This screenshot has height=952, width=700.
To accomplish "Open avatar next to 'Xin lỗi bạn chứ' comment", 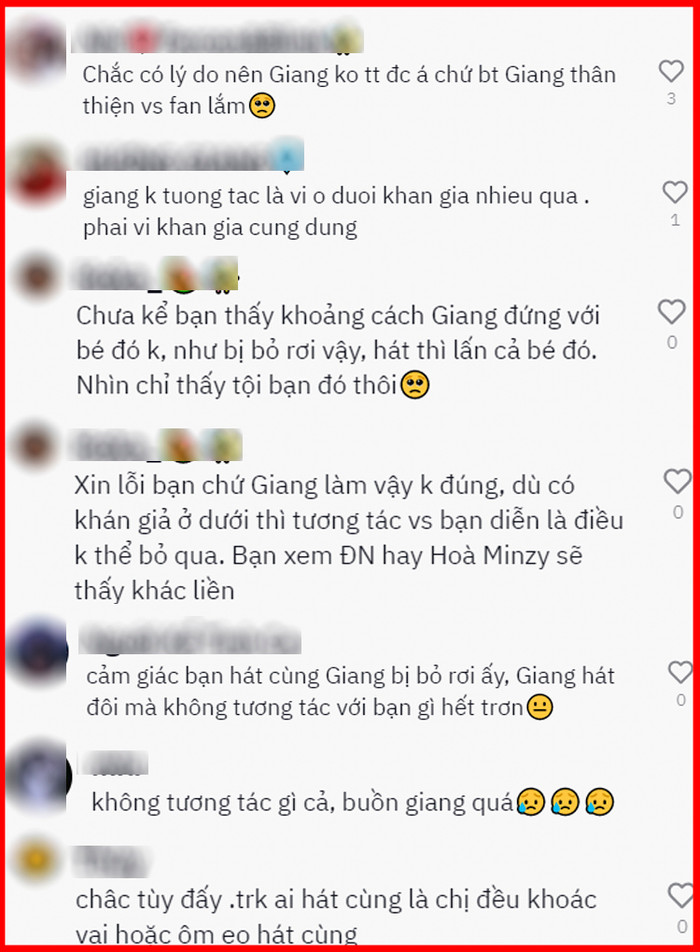I will (x=36, y=446).
